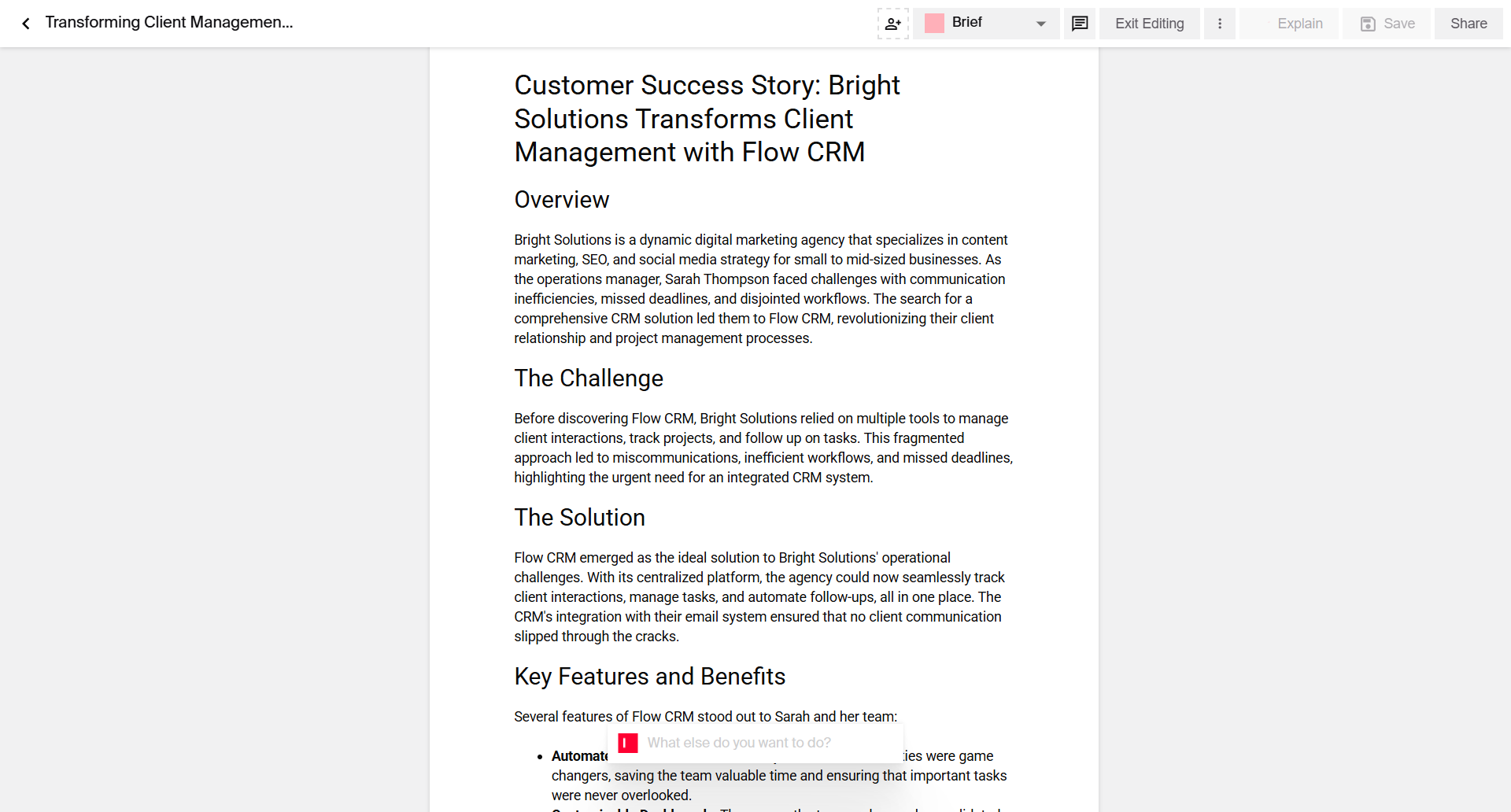Click the pink color swatch next to Brief
The height and width of the screenshot is (812, 1511).
(x=934, y=23)
